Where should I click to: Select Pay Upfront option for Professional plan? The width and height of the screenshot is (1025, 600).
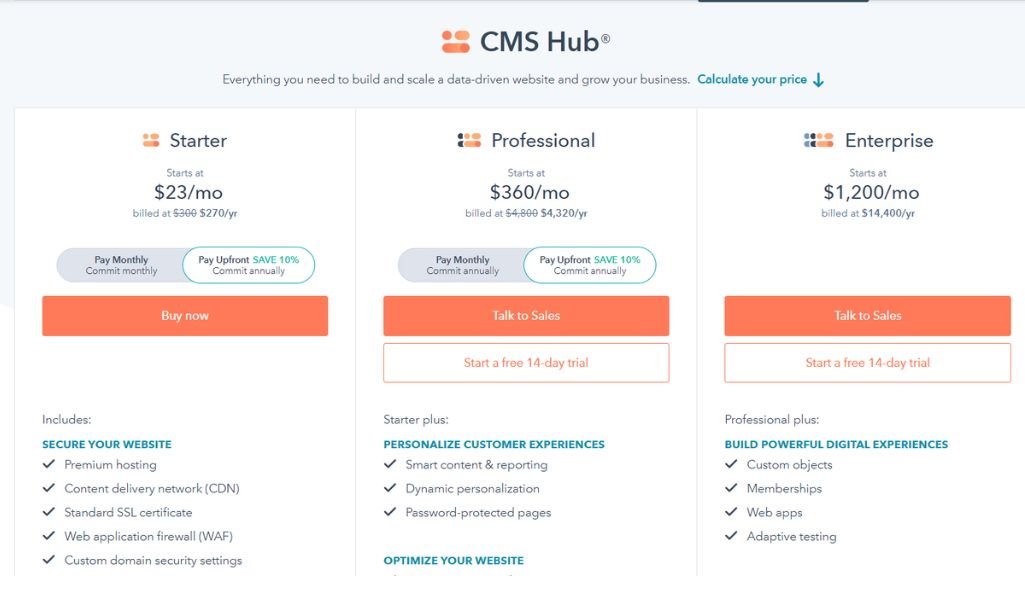[590, 265]
